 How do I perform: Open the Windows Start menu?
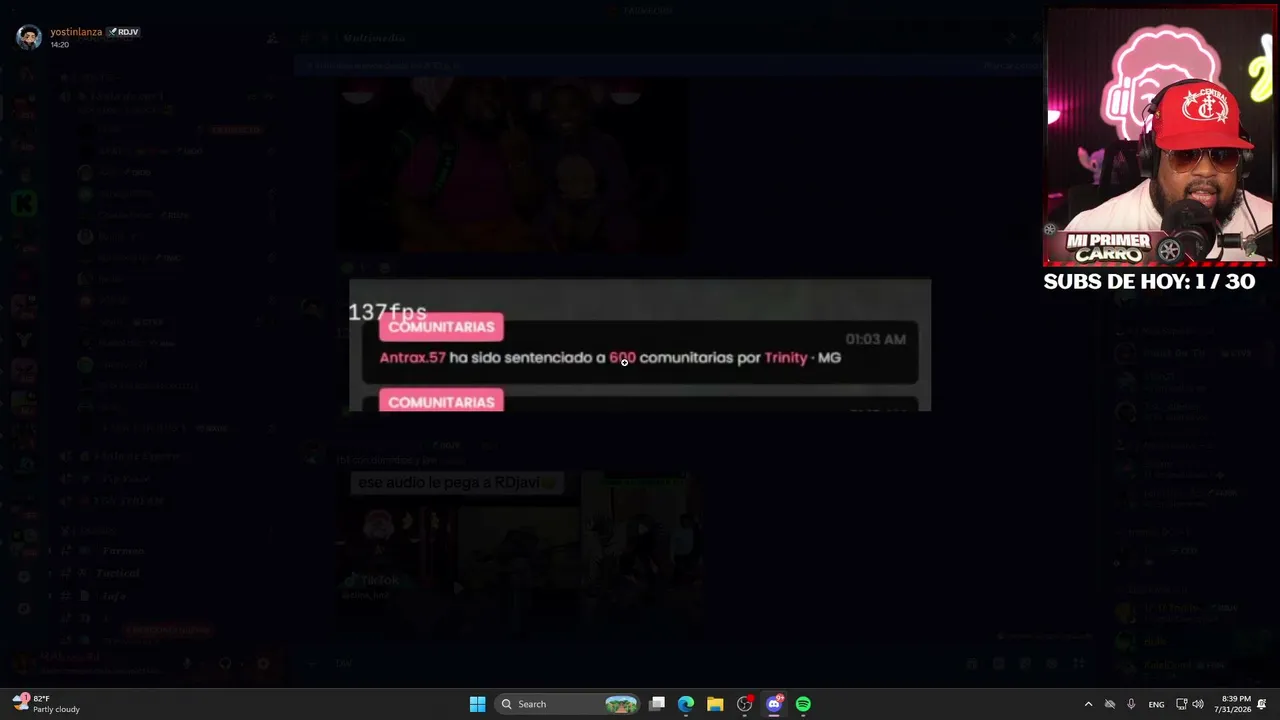(x=478, y=704)
